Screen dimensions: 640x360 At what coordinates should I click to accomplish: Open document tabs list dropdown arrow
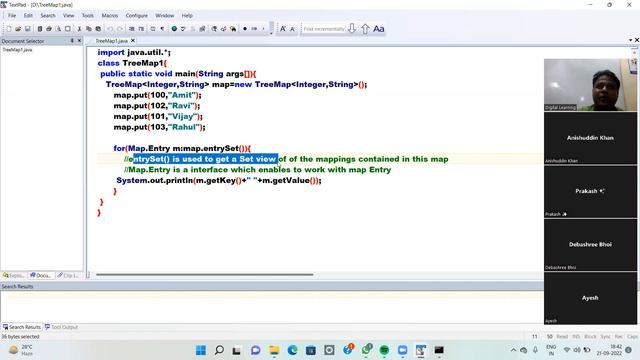pos(630,40)
